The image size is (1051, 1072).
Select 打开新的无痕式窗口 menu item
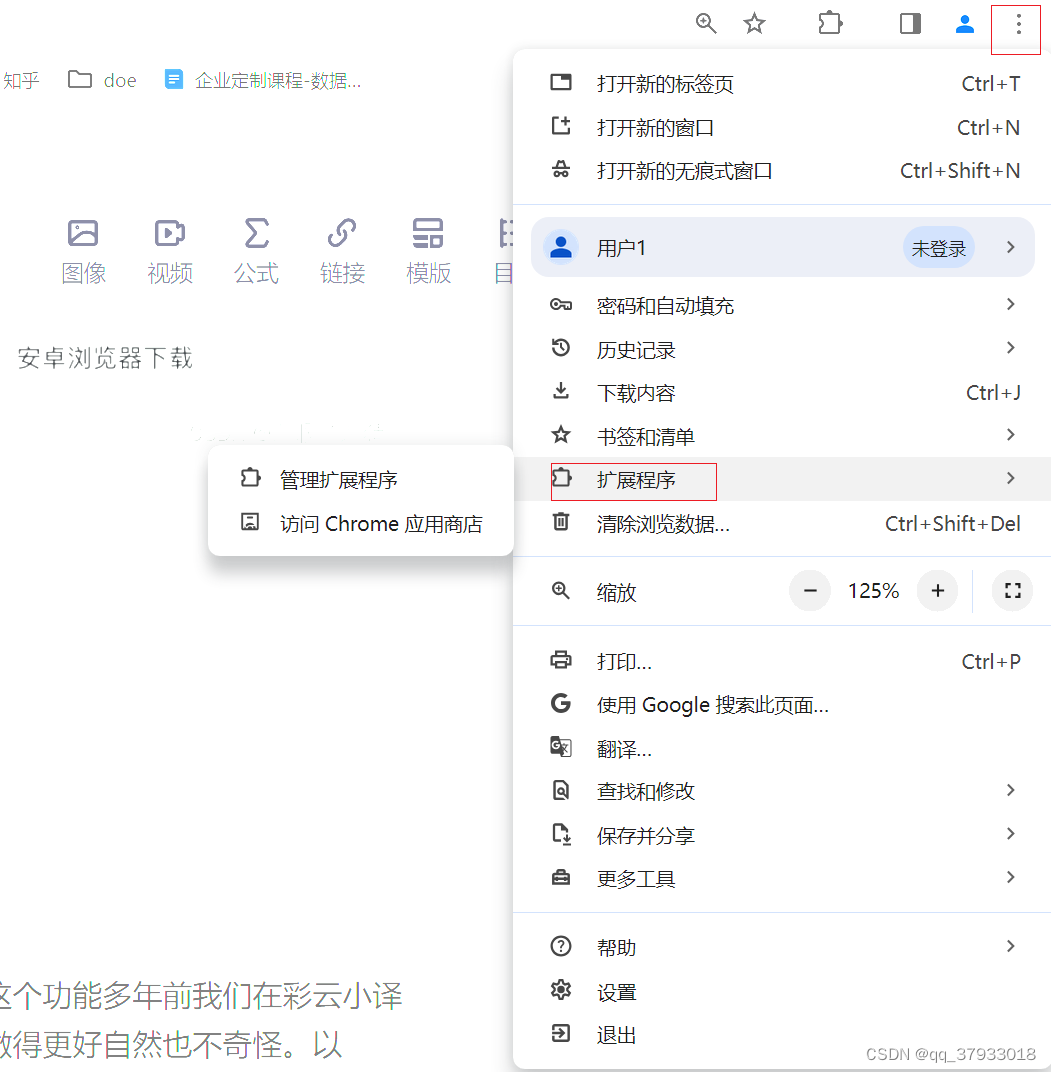tap(782, 171)
